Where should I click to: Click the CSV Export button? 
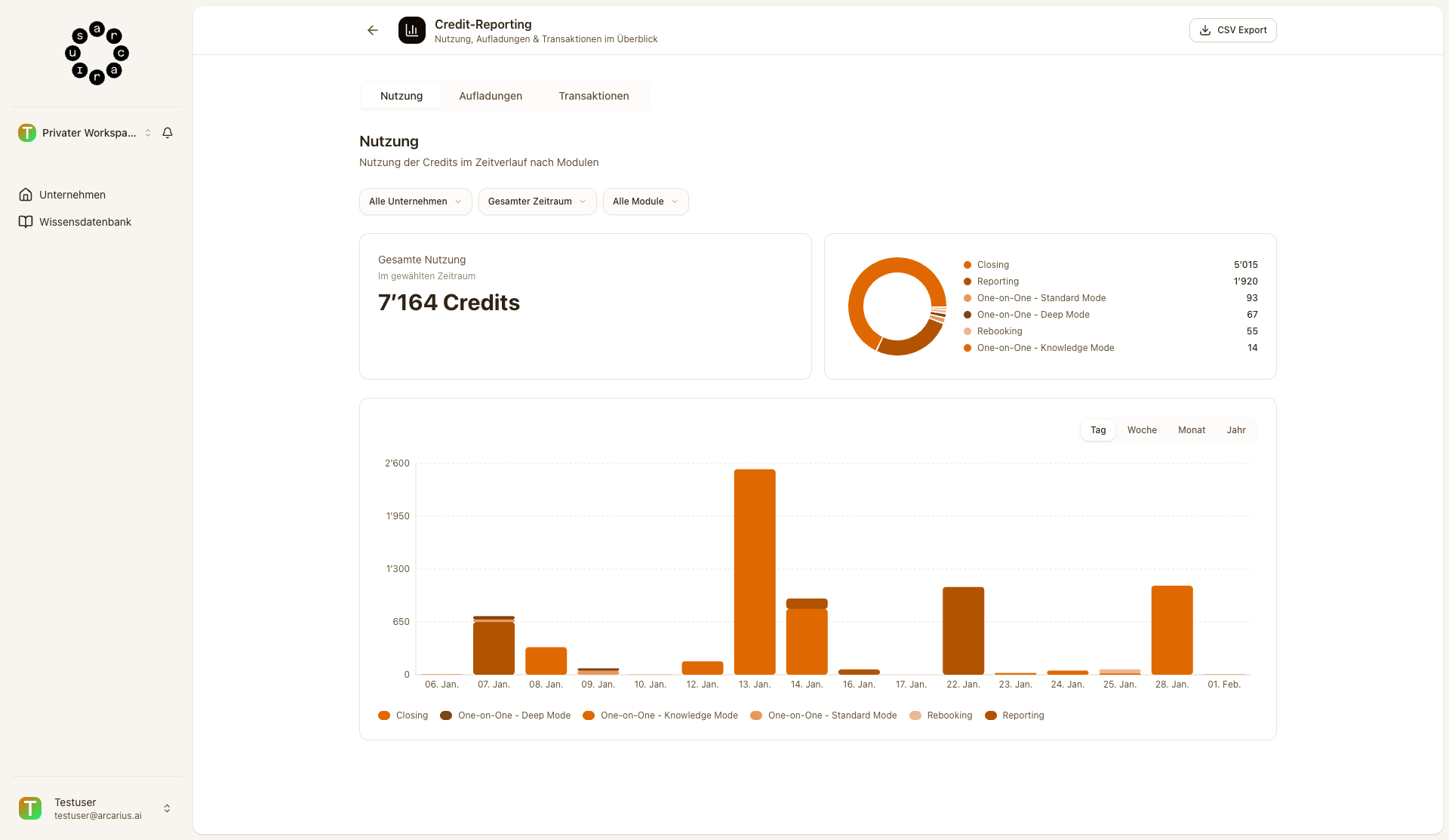point(1232,30)
